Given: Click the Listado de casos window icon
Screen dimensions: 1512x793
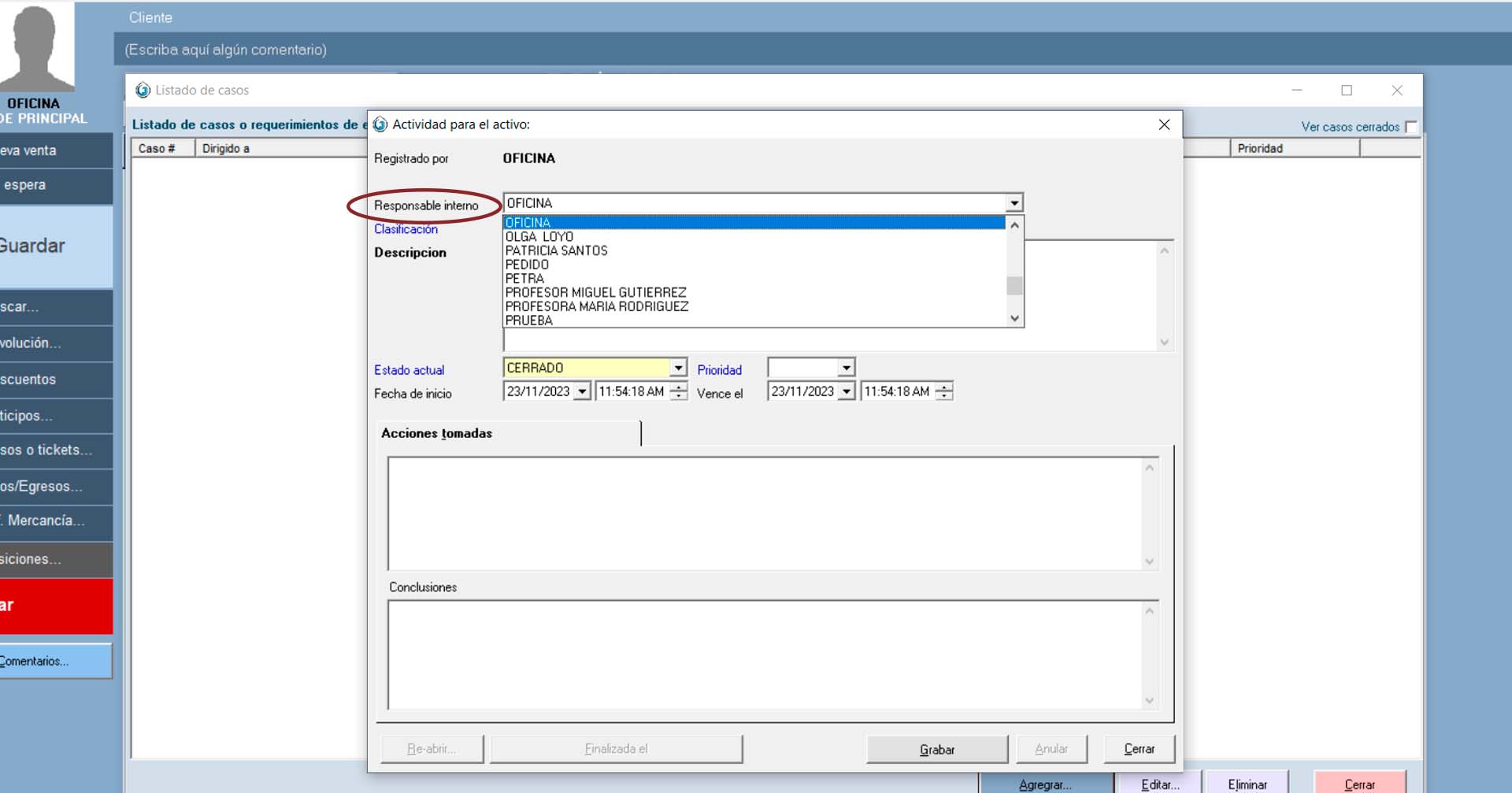Looking at the screenshot, I should [143, 91].
